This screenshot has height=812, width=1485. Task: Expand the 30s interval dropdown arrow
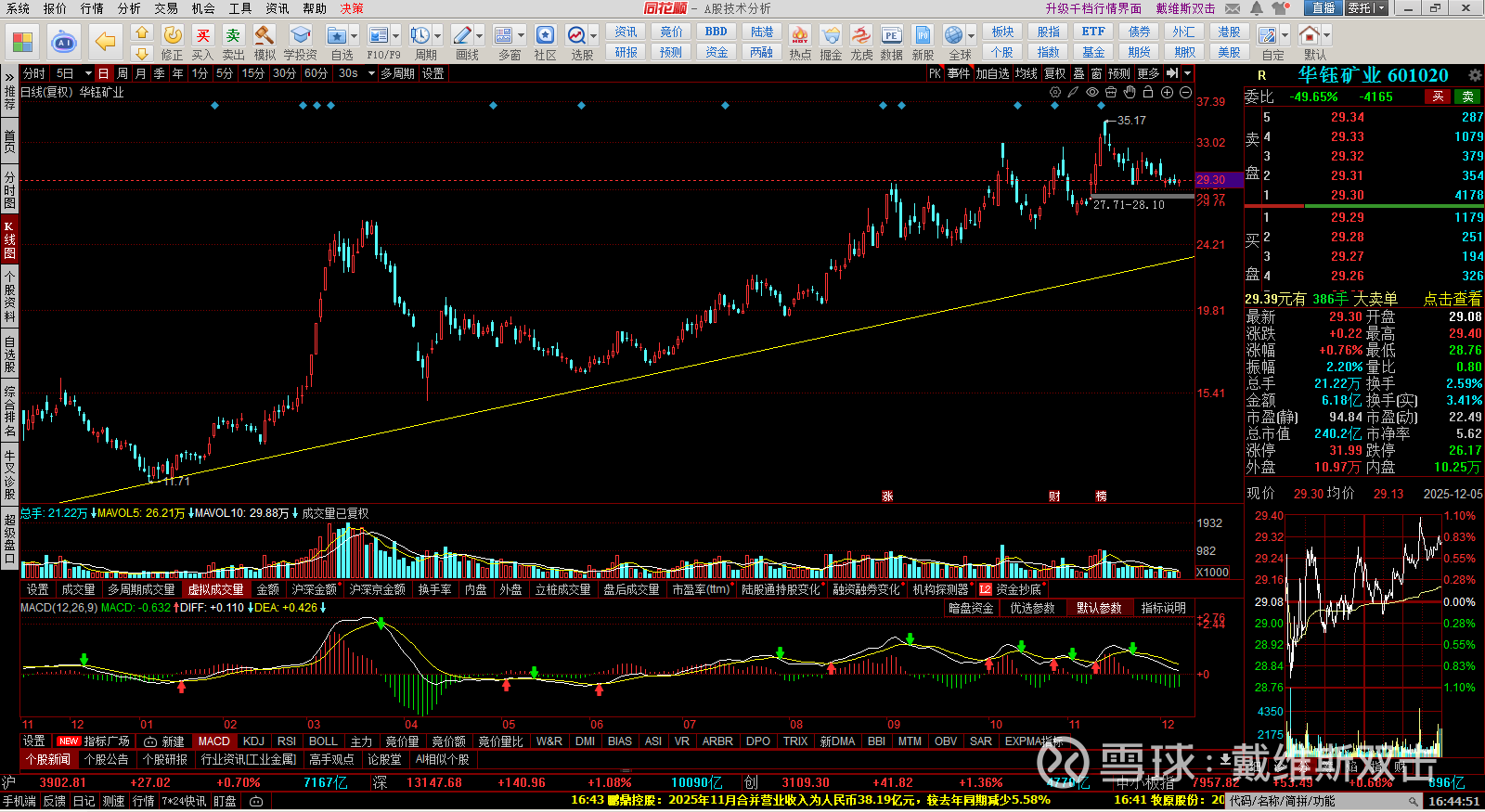(x=371, y=73)
